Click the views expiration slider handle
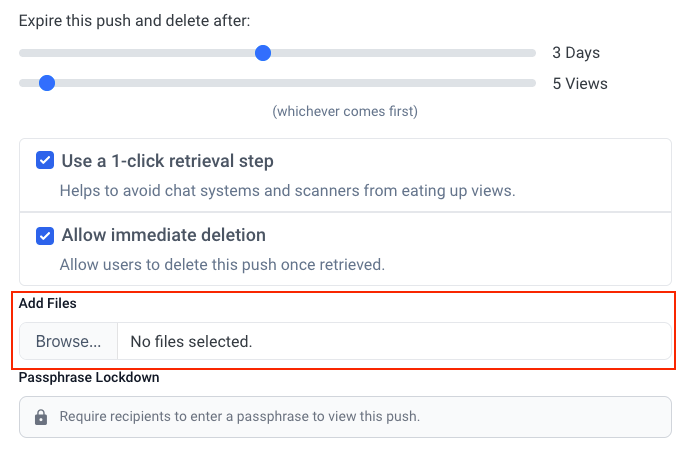681x463 pixels. point(47,83)
